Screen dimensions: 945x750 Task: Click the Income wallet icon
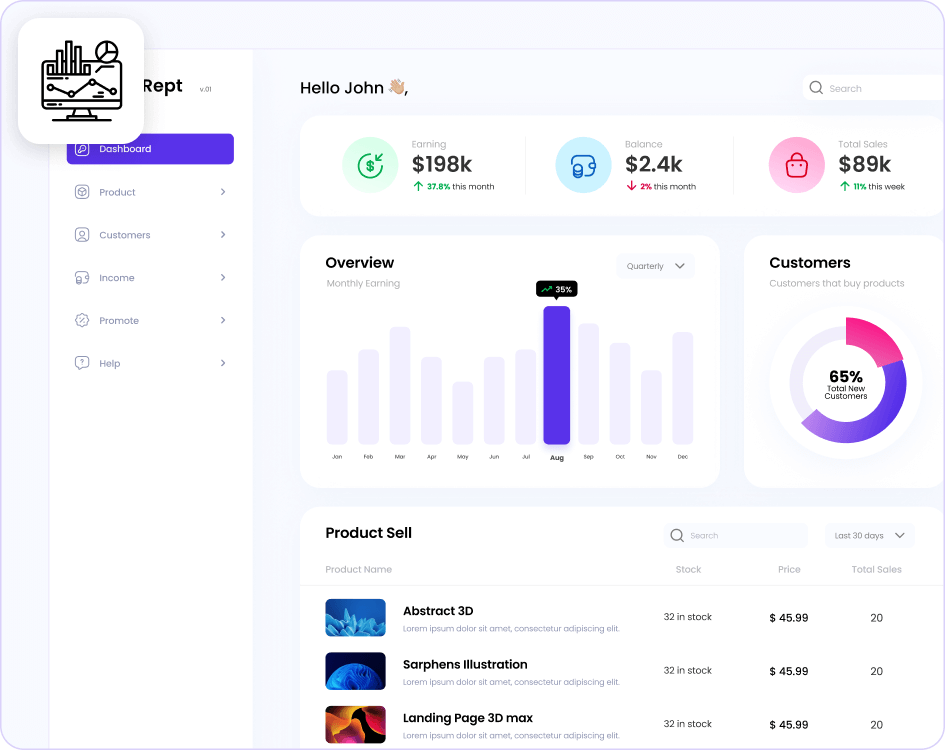pyautogui.click(x=83, y=277)
